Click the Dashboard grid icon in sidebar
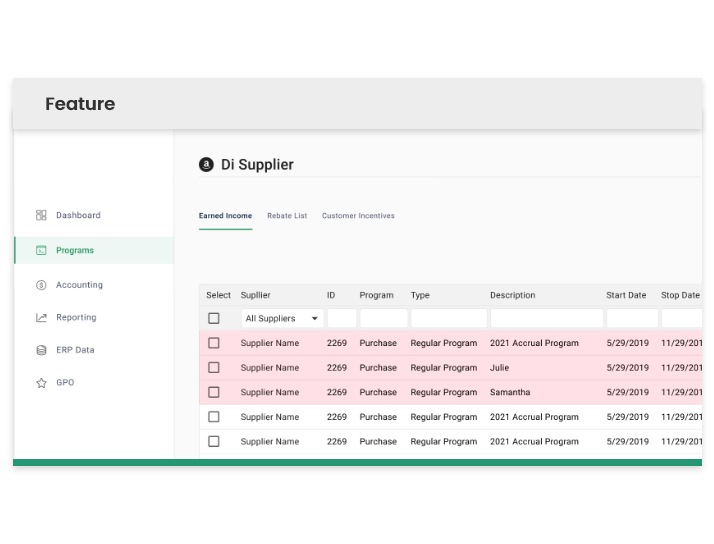Viewport: 714px width, 544px height. click(x=41, y=215)
